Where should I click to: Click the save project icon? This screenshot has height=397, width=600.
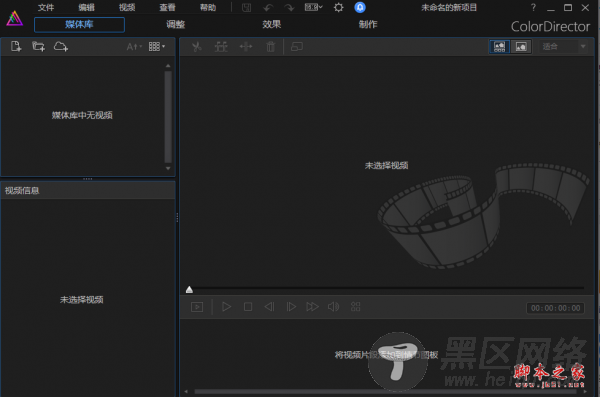(246, 7)
